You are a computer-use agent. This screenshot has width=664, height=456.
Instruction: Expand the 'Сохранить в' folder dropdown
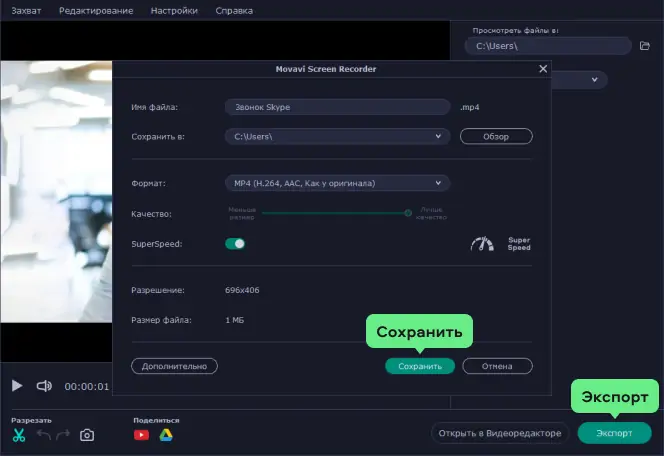(x=438, y=136)
